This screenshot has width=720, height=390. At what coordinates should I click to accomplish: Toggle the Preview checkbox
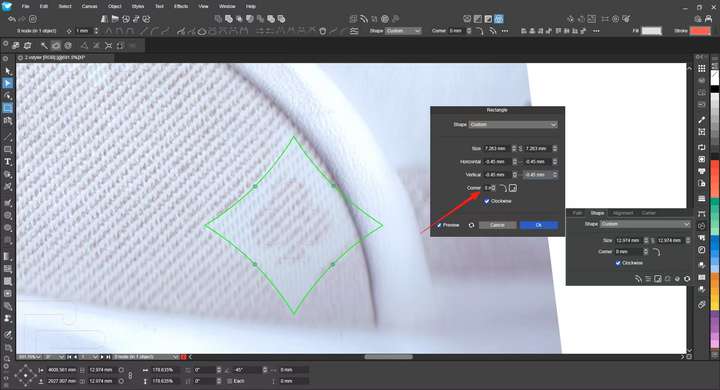tap(439, 225)
